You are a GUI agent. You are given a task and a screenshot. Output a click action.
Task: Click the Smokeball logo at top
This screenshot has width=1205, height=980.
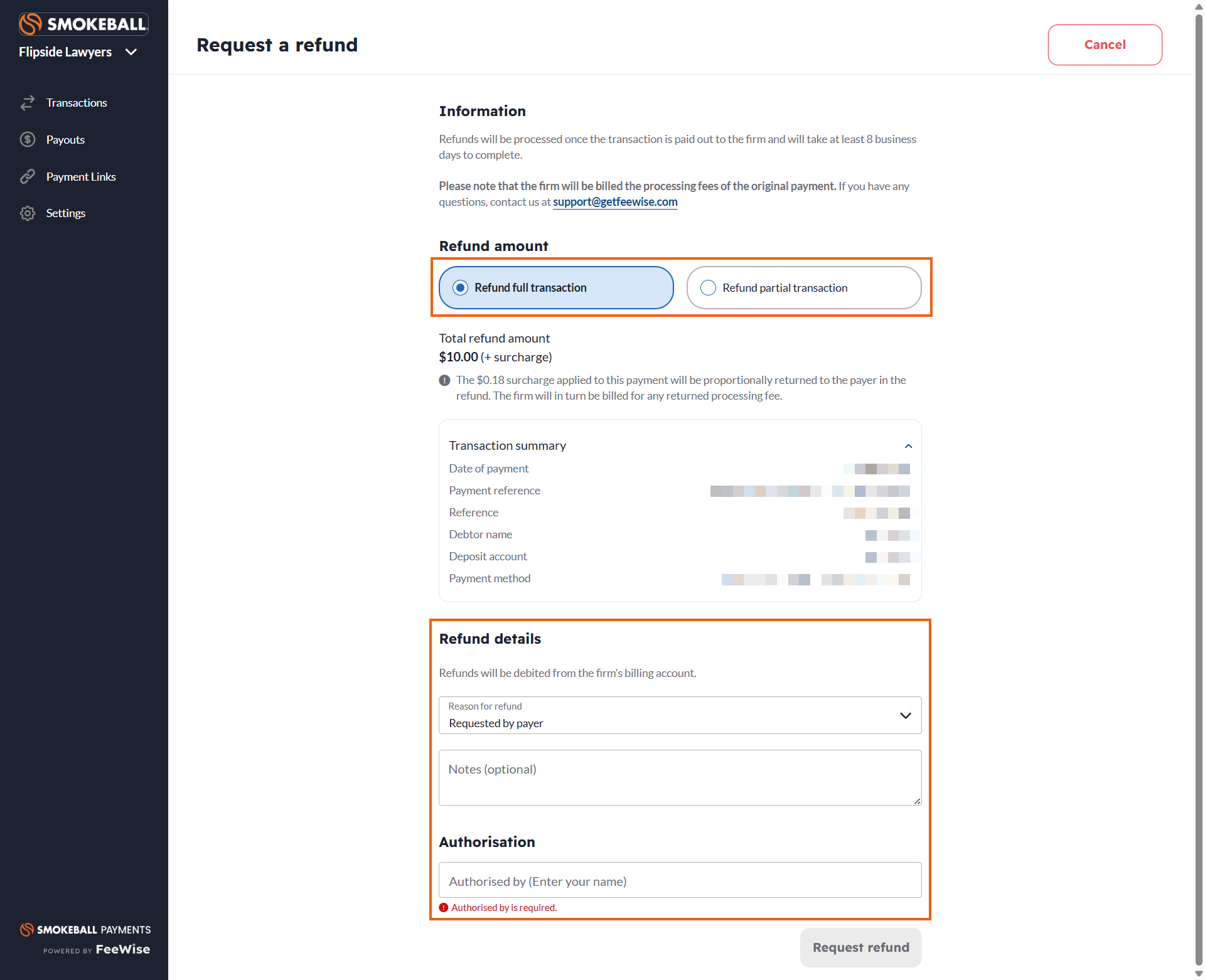pos(83,24)
